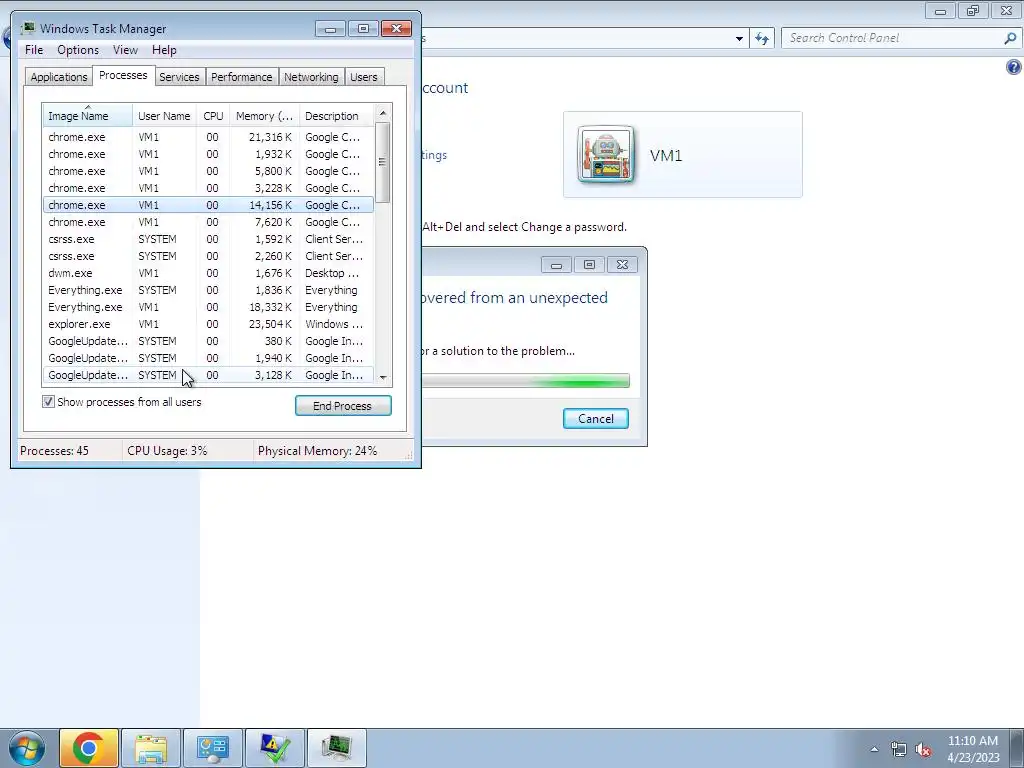Open the View menu in Task Manager

[x=125, y=50]
